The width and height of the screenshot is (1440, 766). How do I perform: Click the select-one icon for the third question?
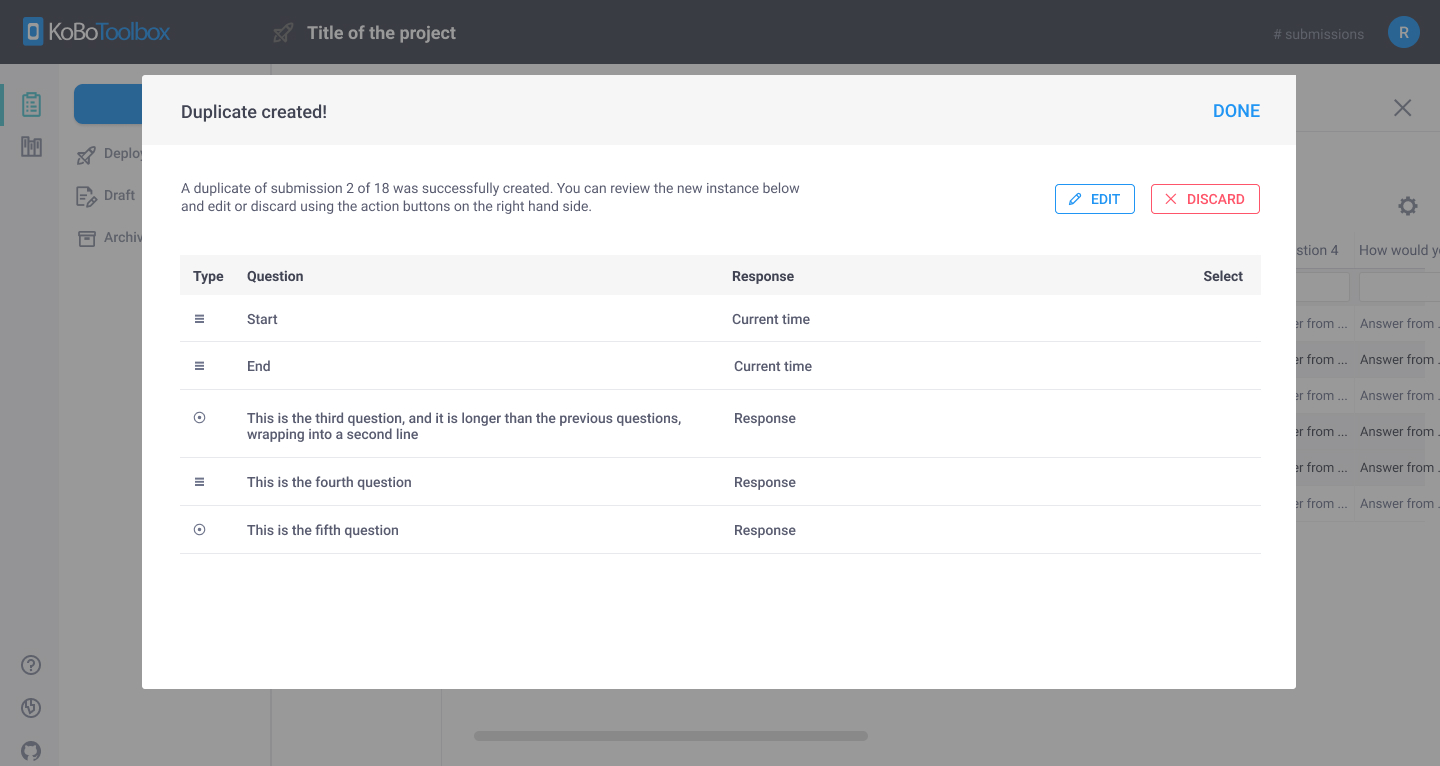199,417
